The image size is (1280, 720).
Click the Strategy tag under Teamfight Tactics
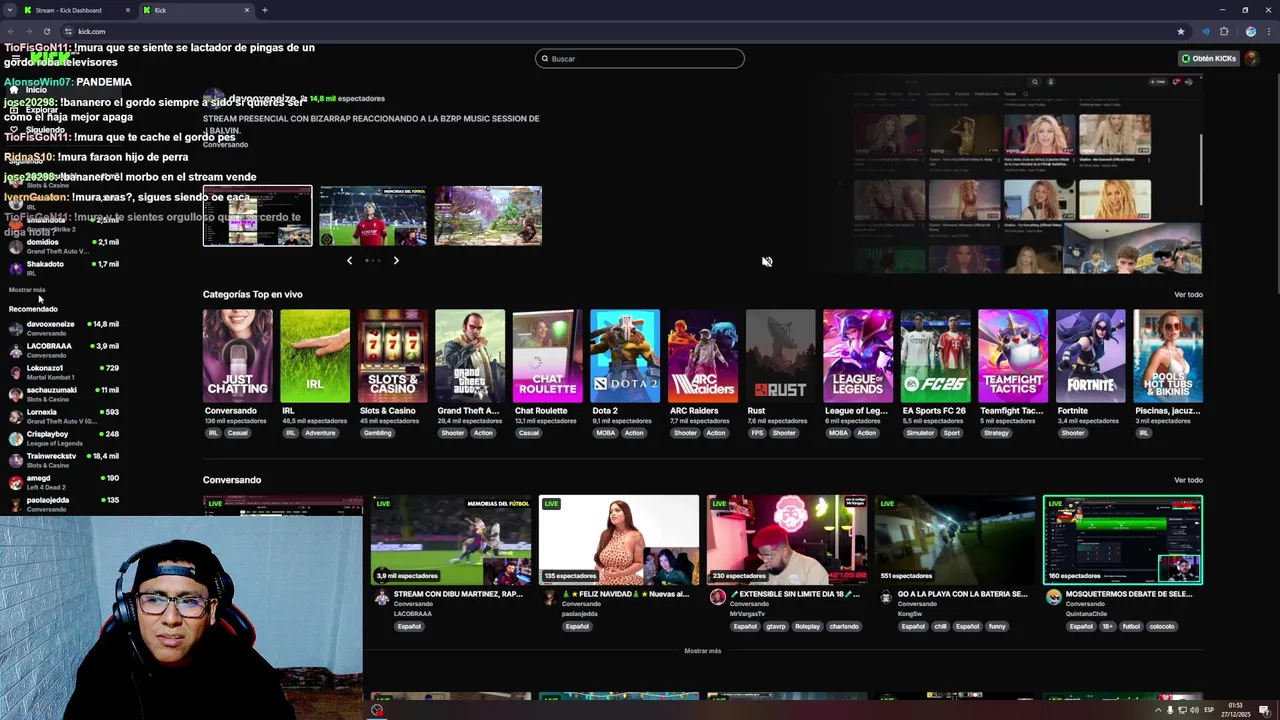click(996, 433)
